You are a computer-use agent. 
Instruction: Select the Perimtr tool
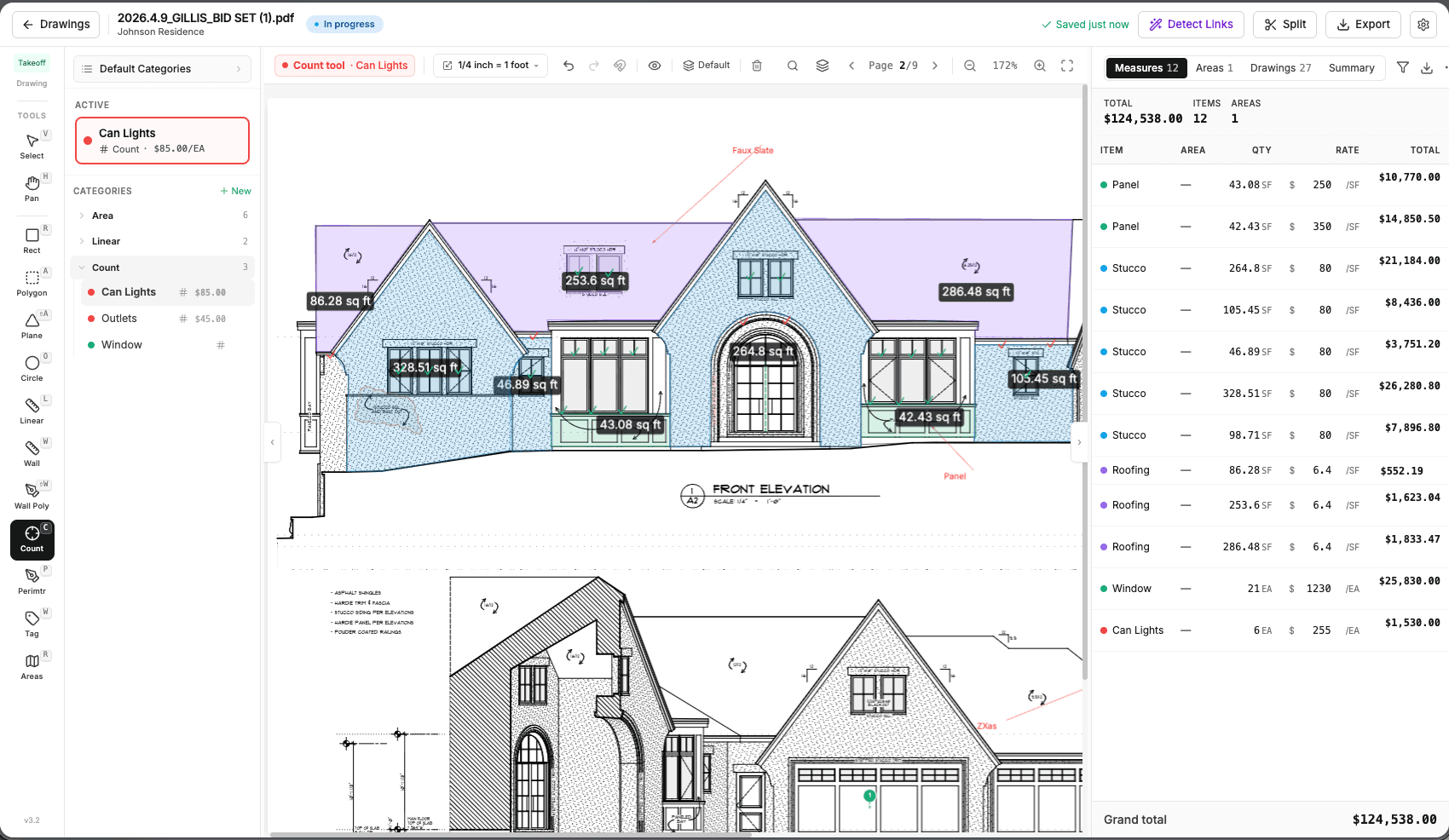coord(32,581)
